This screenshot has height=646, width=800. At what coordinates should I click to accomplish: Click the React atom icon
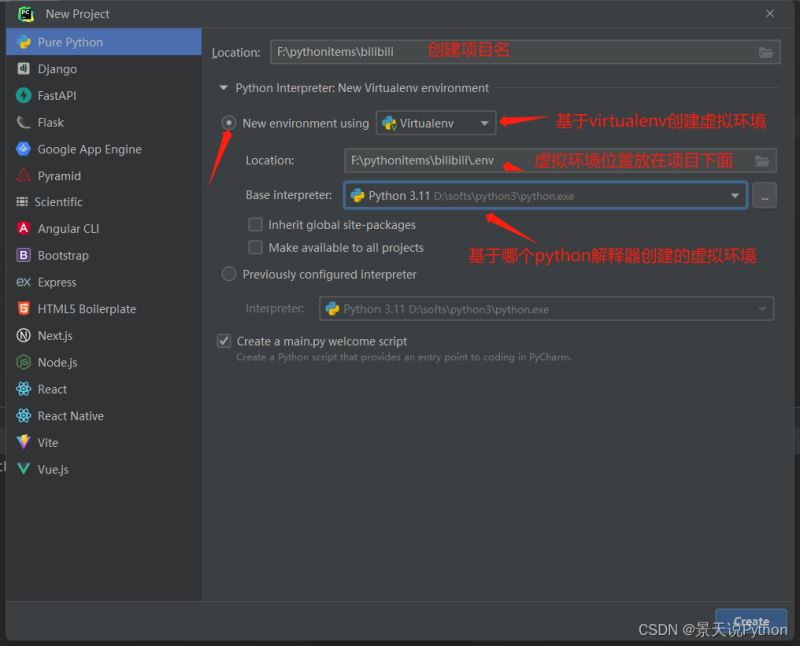point(23,389)
